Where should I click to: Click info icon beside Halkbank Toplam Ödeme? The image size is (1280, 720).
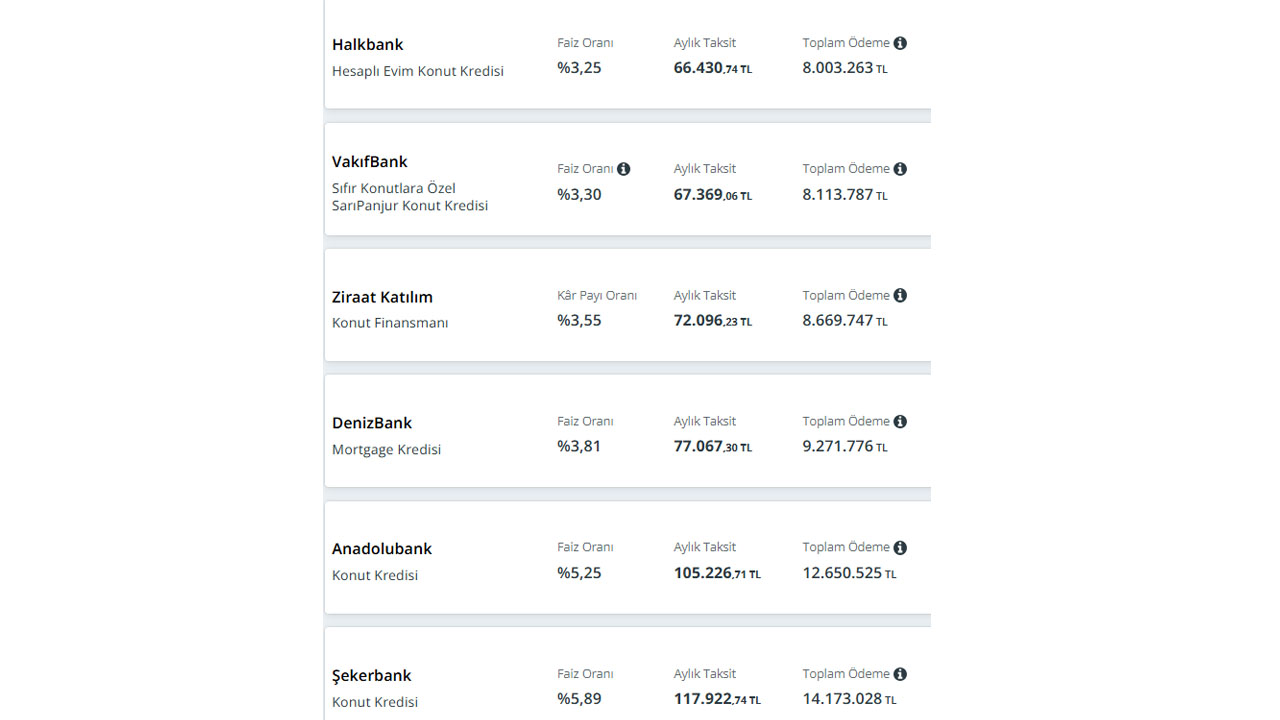900,43
